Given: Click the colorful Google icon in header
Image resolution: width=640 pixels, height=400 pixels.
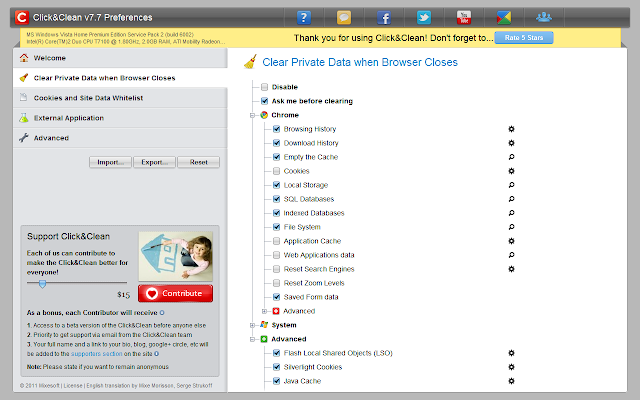Looking at the screenshot, I should 504,18.
